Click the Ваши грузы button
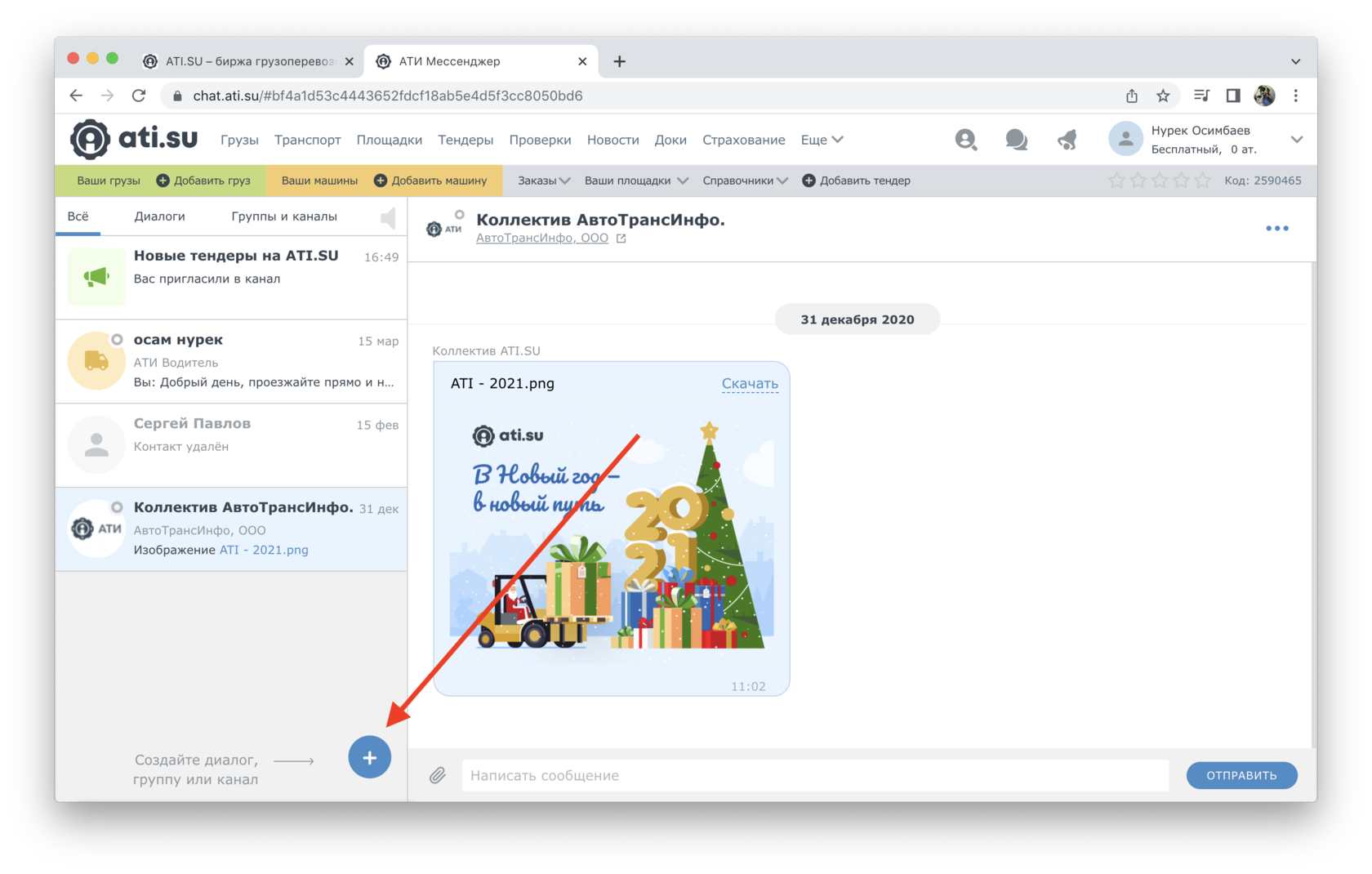The image size is (1372, 874). point(108,181)
